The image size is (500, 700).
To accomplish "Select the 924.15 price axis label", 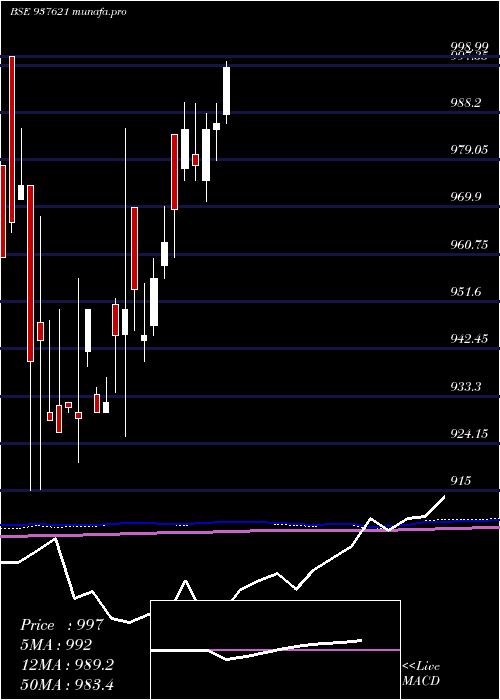I will coord(468,433).
